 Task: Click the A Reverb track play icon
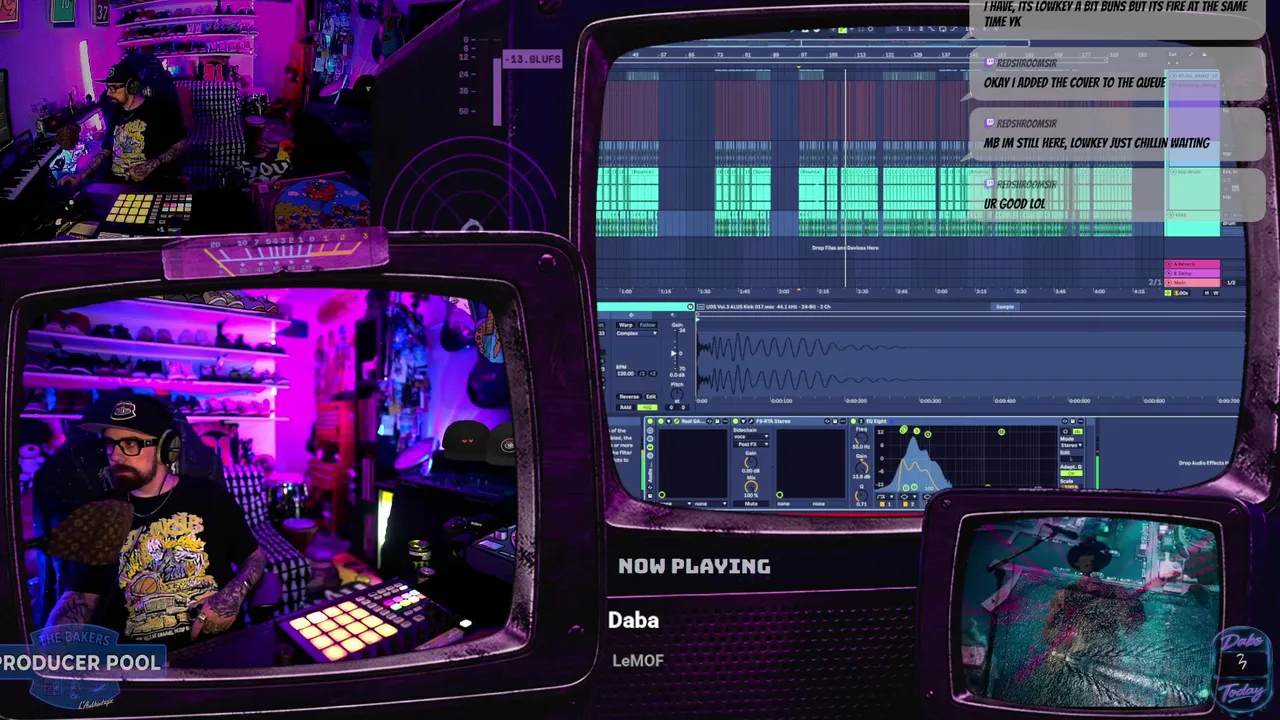click(x=1168, y=264)
